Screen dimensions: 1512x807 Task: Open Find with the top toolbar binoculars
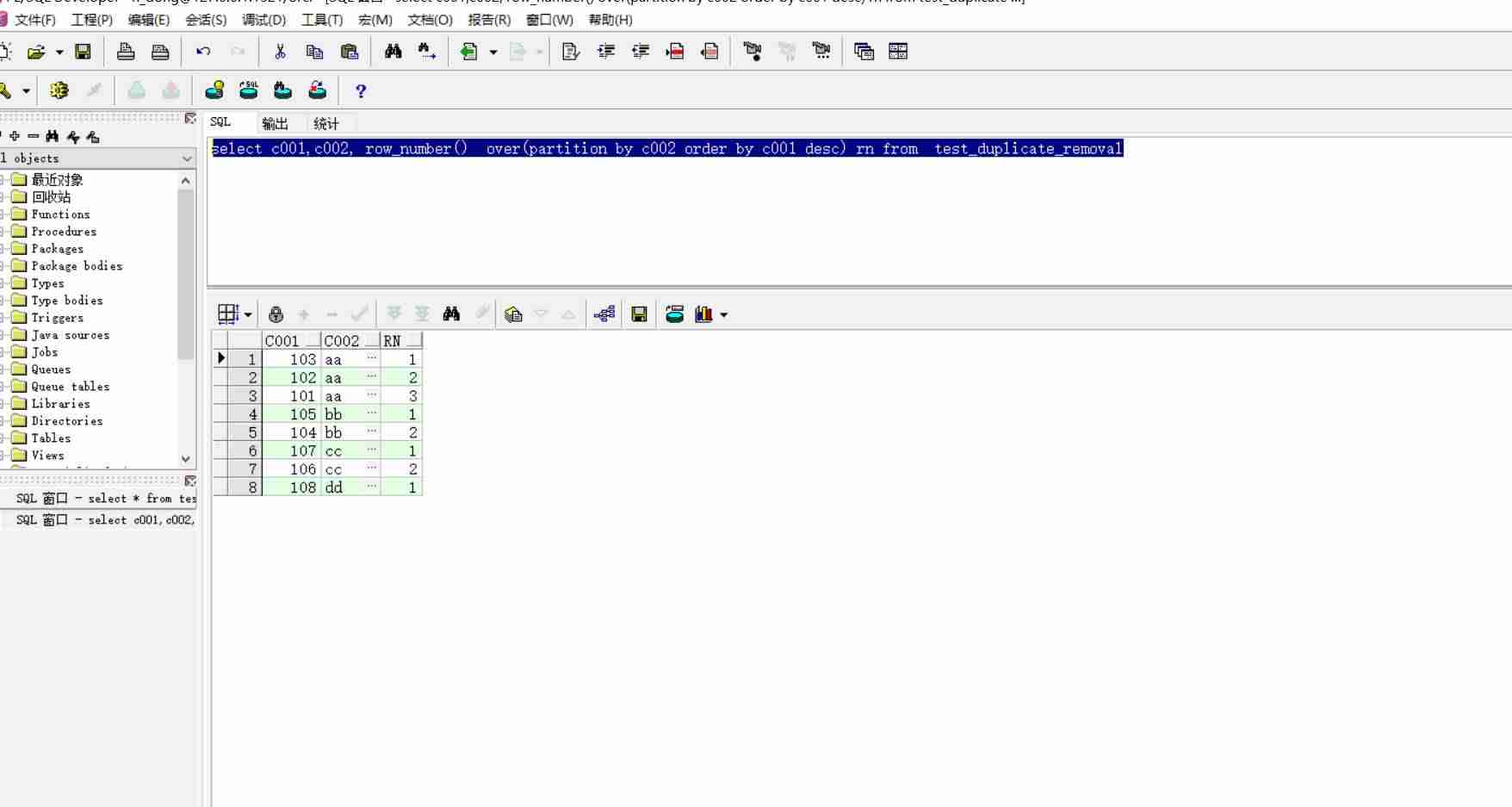[393, 52]
